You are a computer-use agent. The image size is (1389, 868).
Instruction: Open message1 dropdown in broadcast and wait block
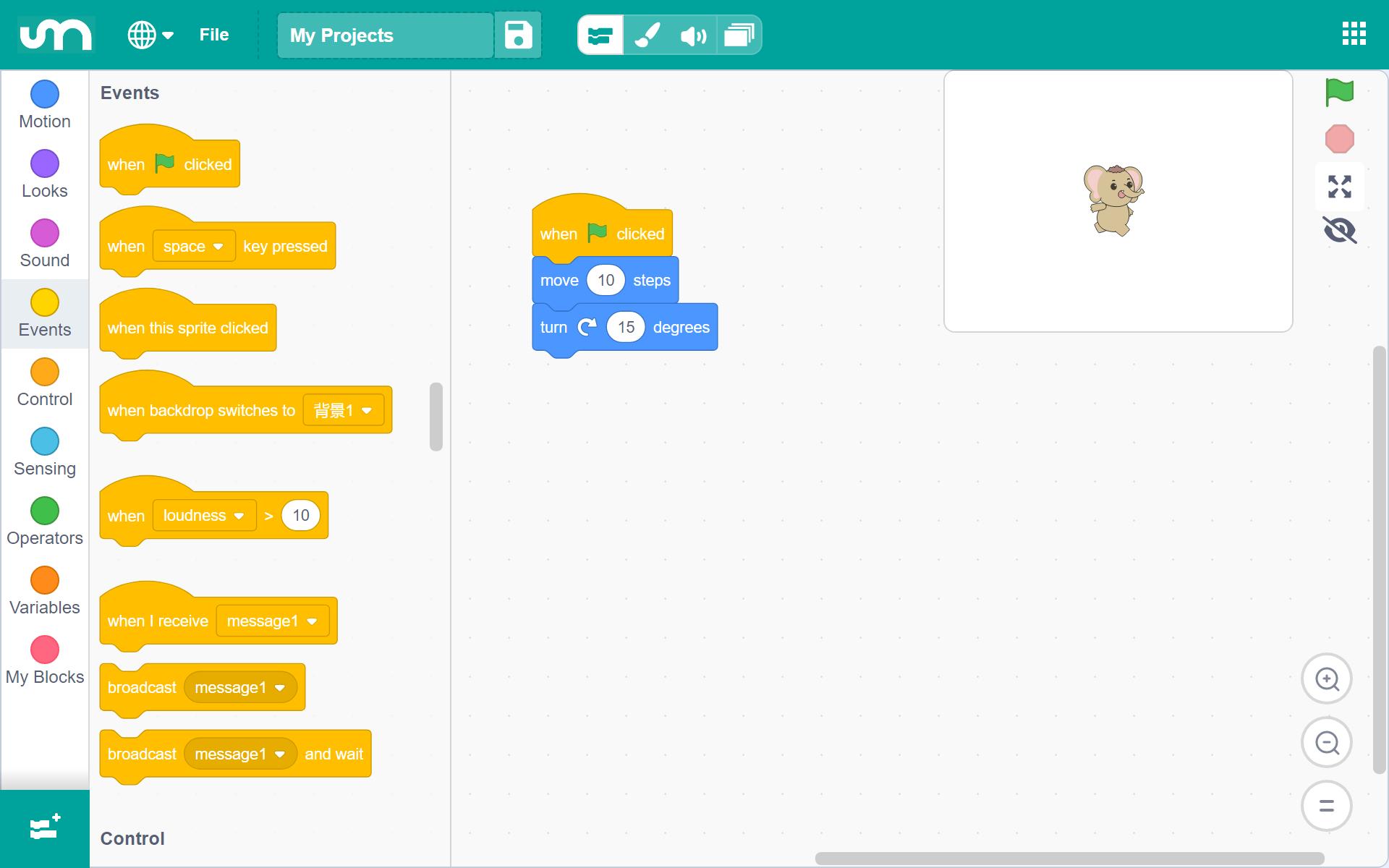tap(240, 754)
